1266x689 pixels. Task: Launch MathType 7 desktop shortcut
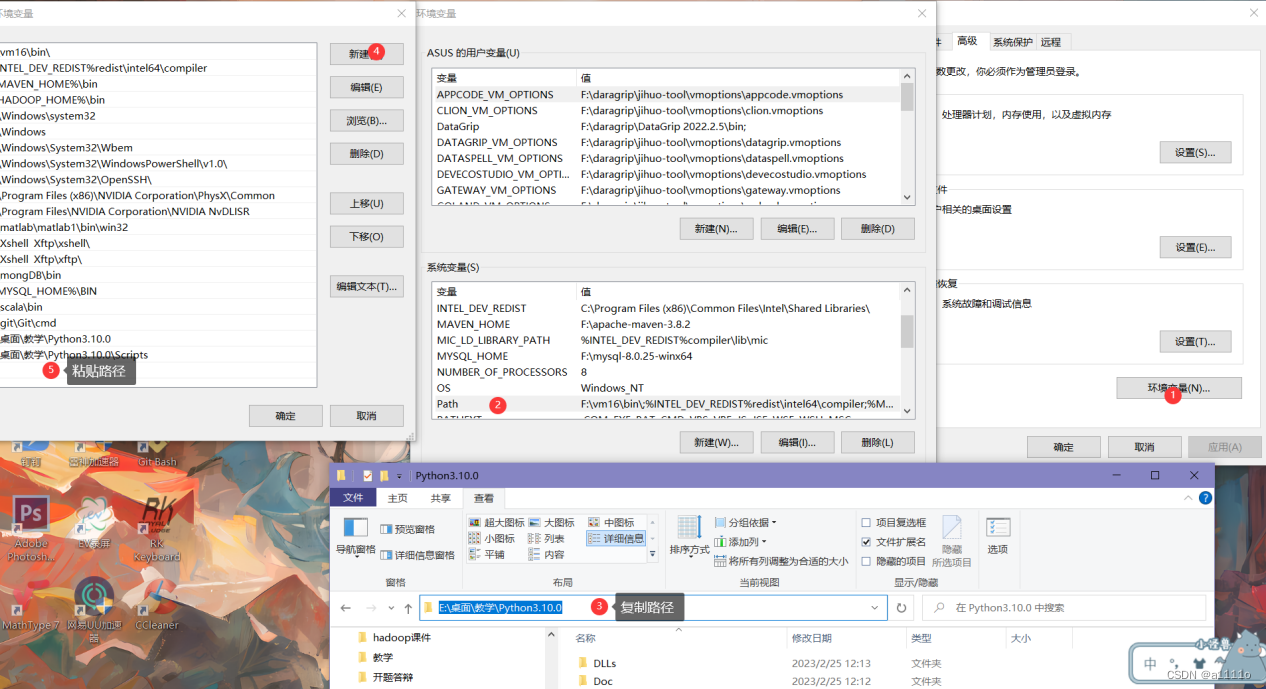pos(30,605)
